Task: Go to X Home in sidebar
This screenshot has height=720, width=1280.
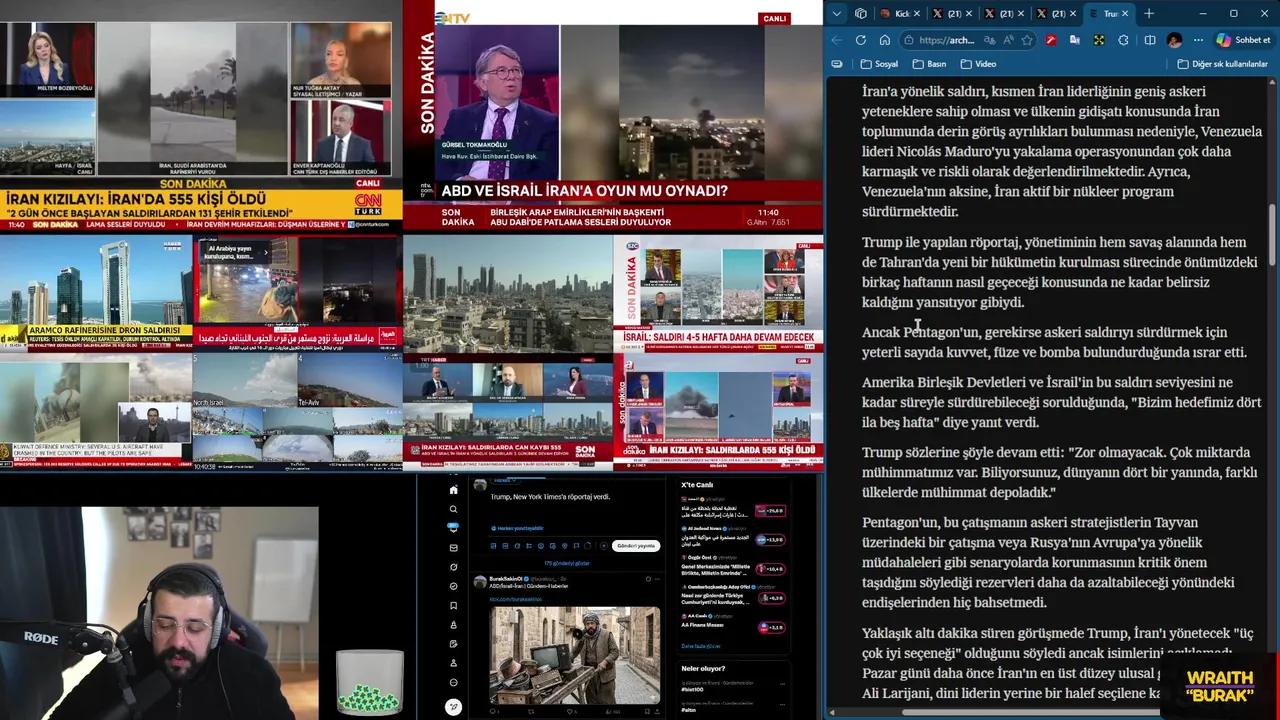Action: 453,490
